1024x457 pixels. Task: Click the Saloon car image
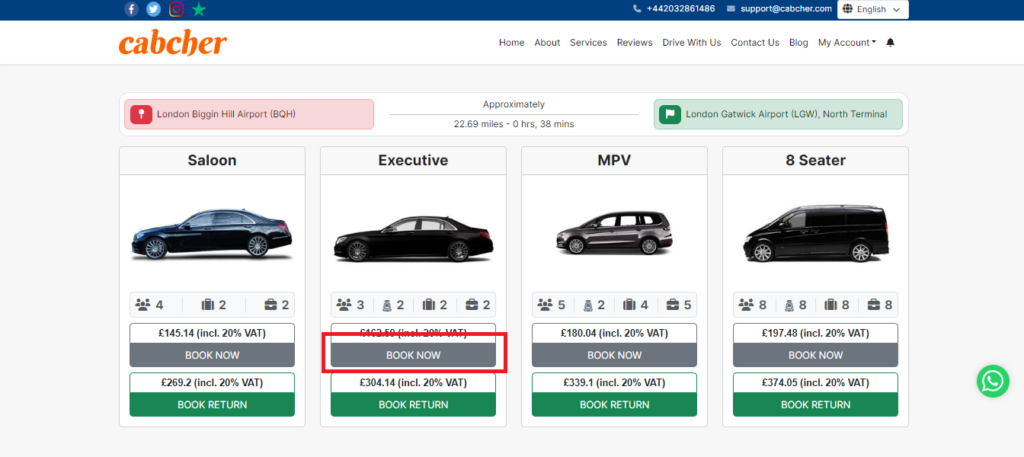(212, 234)
